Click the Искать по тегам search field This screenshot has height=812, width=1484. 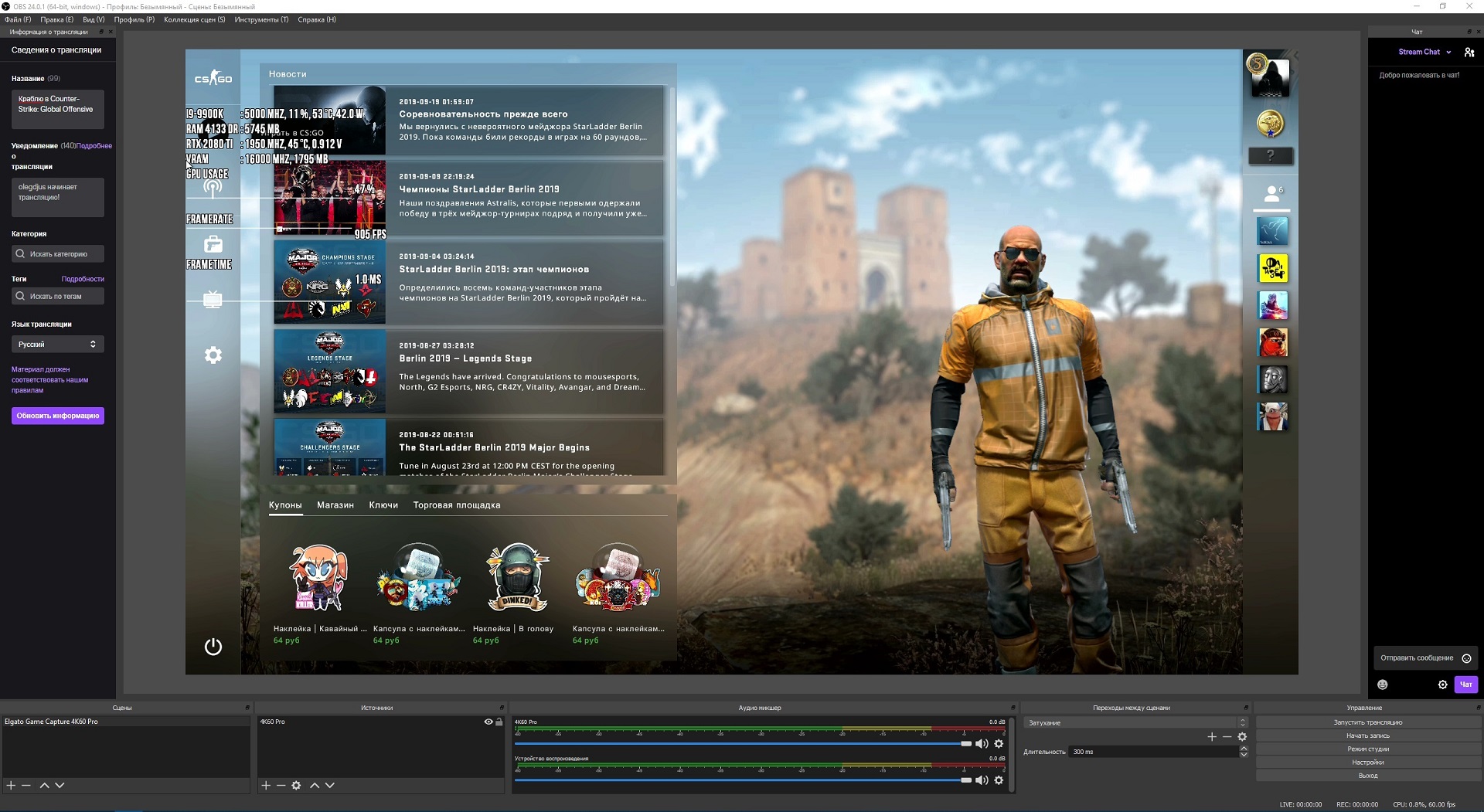click(58, 296)
